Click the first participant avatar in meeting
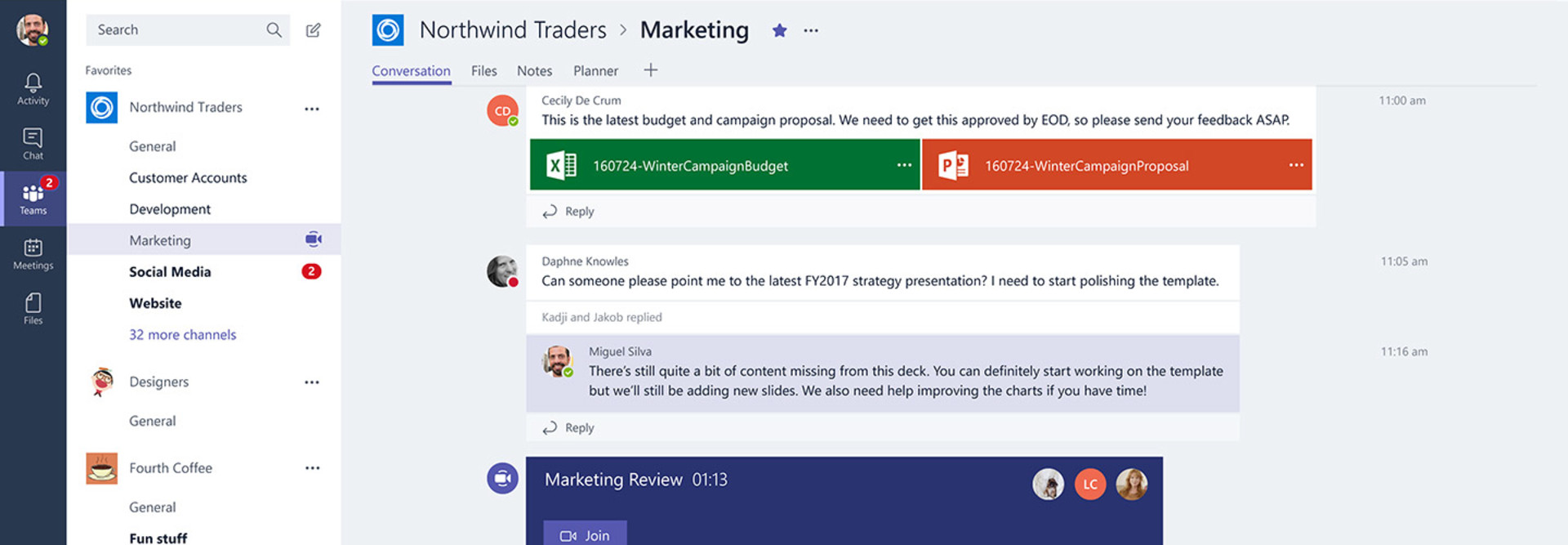 [x=1048, y=485]
